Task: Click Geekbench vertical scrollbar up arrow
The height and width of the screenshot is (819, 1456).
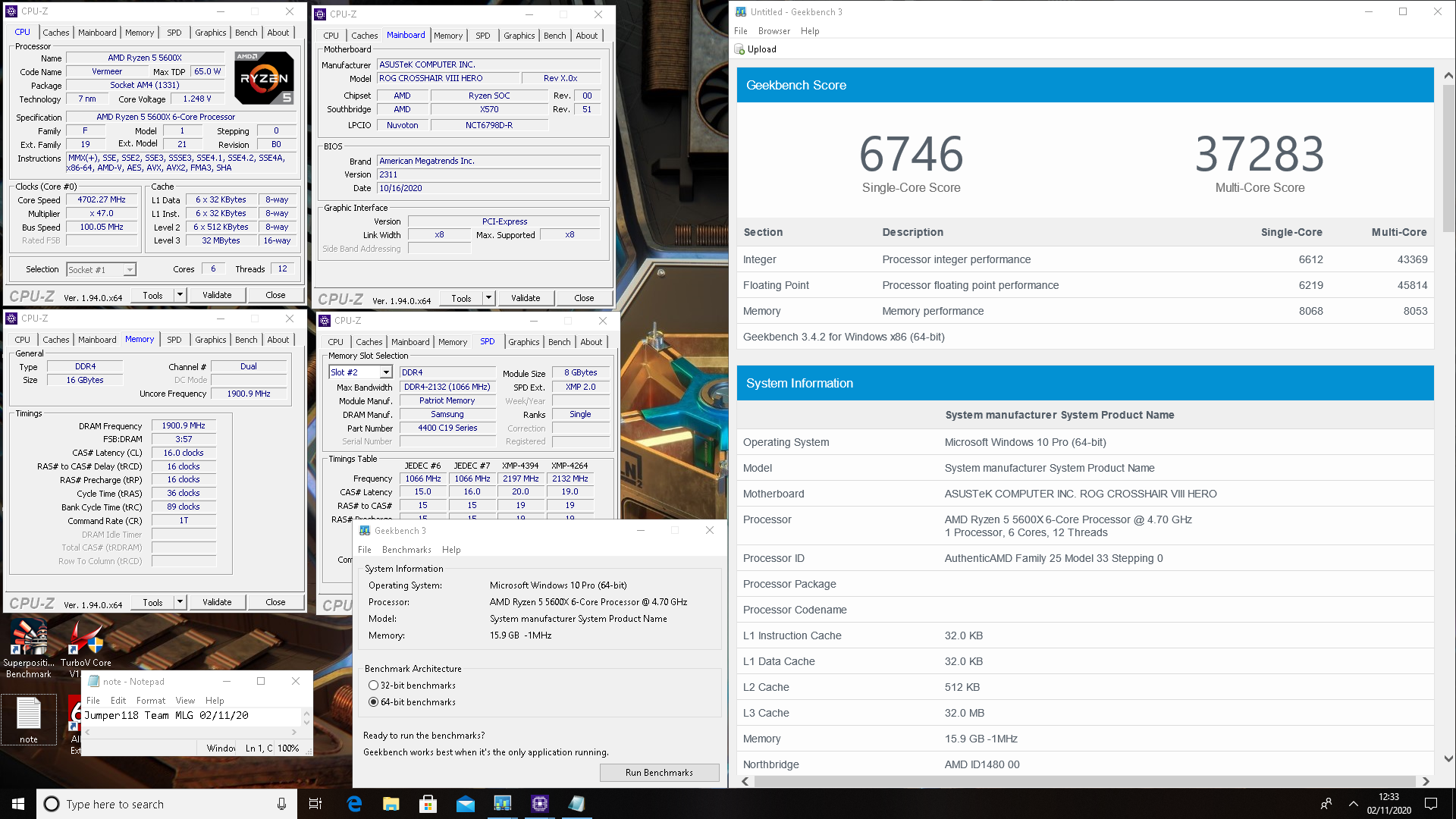Action: coord(1448,75)
